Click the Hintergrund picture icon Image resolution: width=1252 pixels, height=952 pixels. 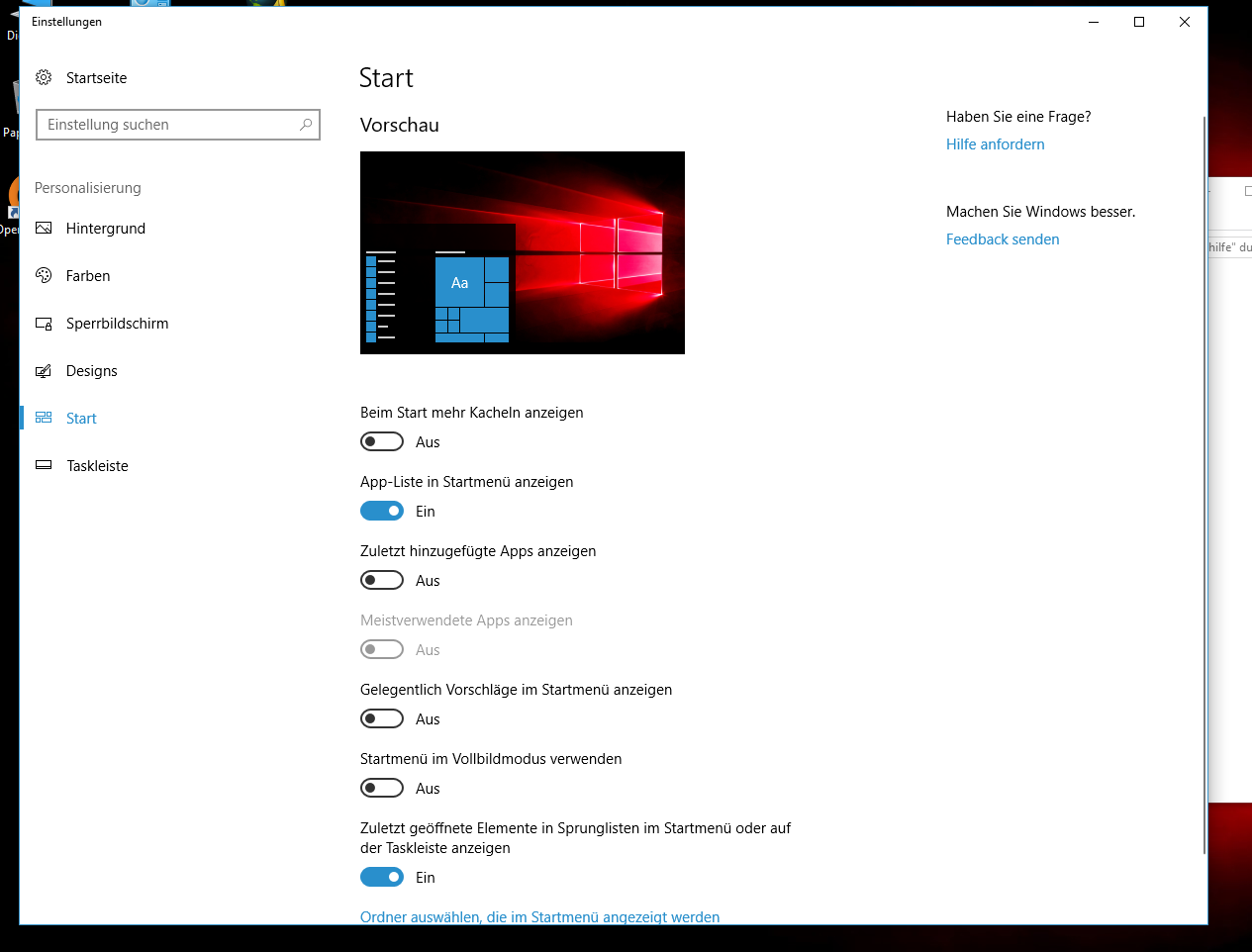[44, 228]
